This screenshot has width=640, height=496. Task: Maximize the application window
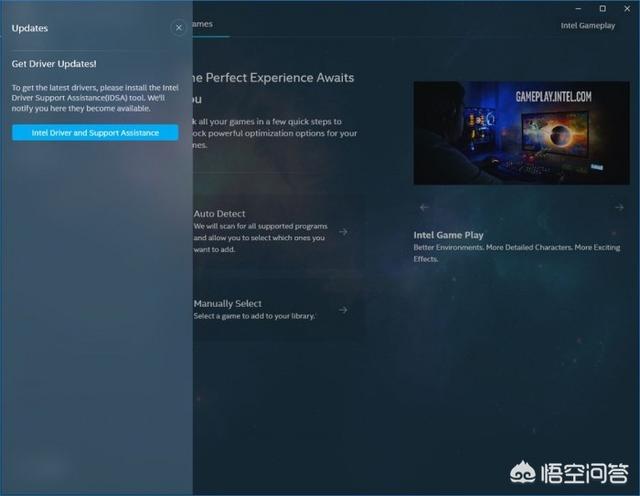coord(602,9)
